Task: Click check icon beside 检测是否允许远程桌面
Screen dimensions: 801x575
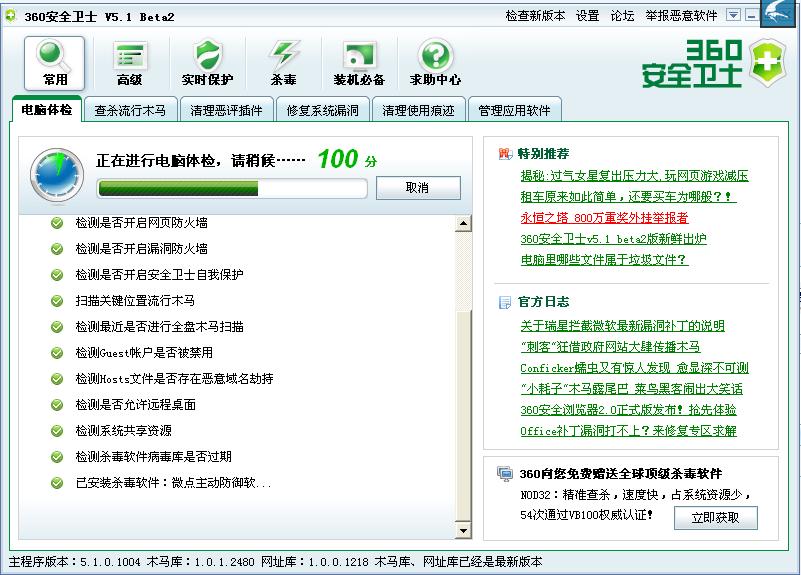Action: coord(57,405)
